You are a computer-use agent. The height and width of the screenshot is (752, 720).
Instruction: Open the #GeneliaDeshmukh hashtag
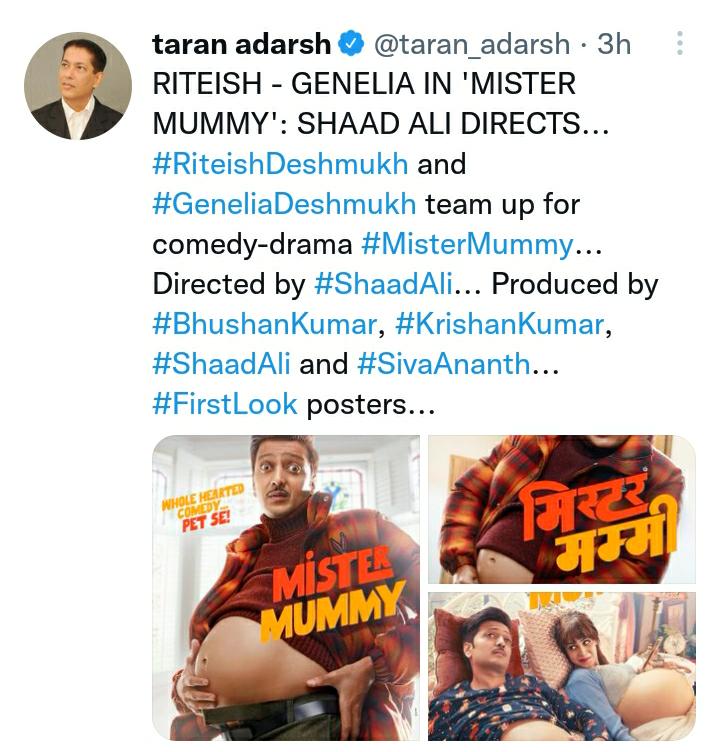point(284,204)
